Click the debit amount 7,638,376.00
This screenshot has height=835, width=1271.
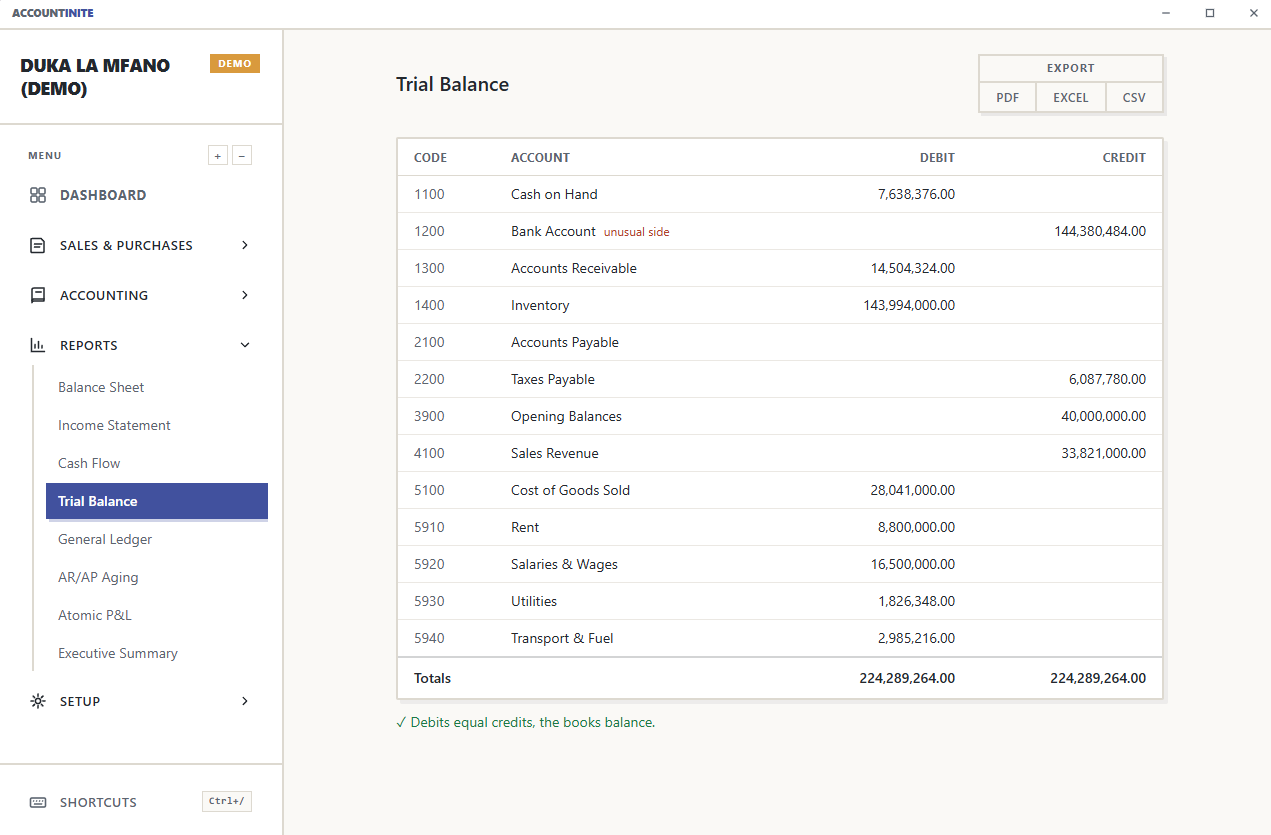(916, 194)
